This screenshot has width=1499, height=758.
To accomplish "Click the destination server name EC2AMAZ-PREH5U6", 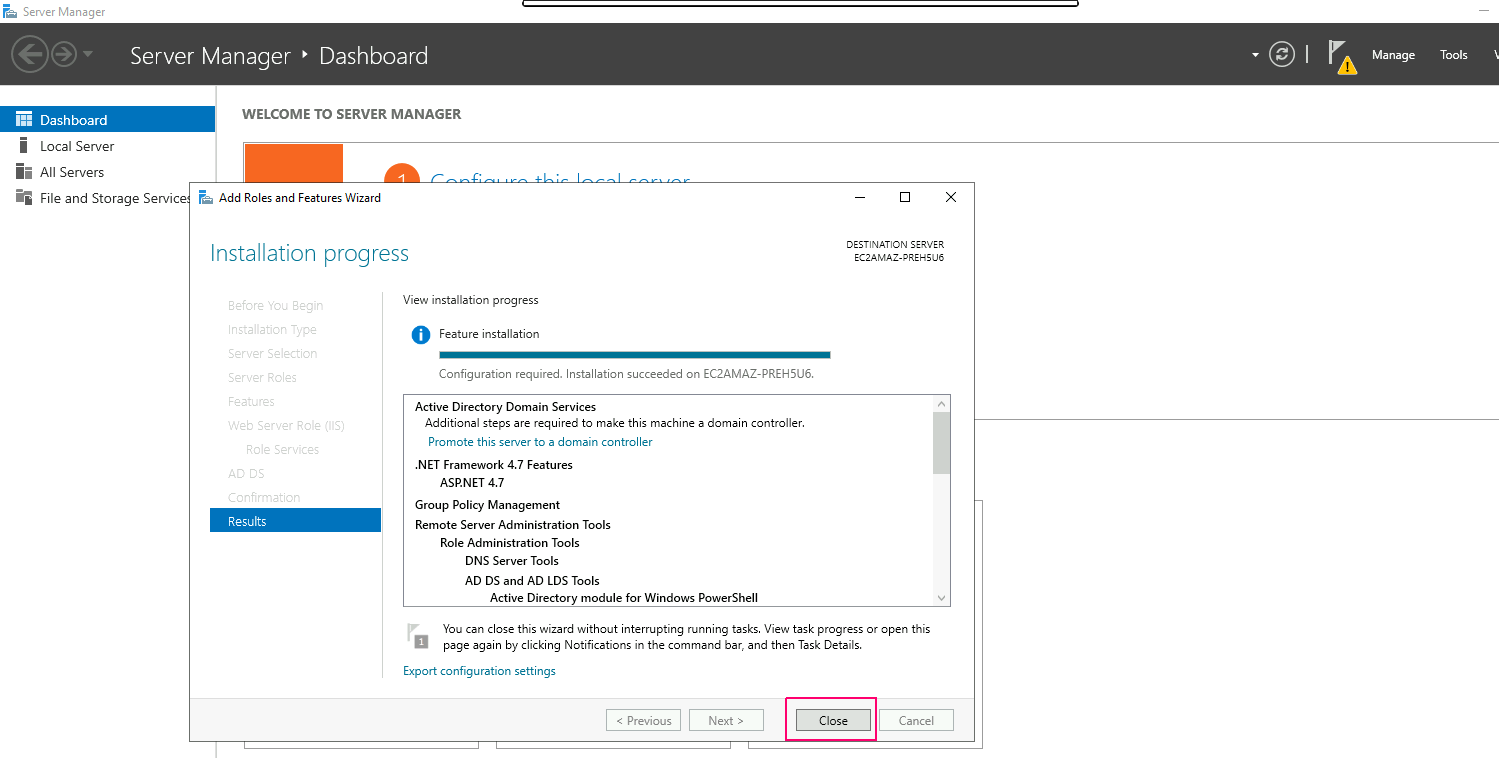I will point(898,257).
